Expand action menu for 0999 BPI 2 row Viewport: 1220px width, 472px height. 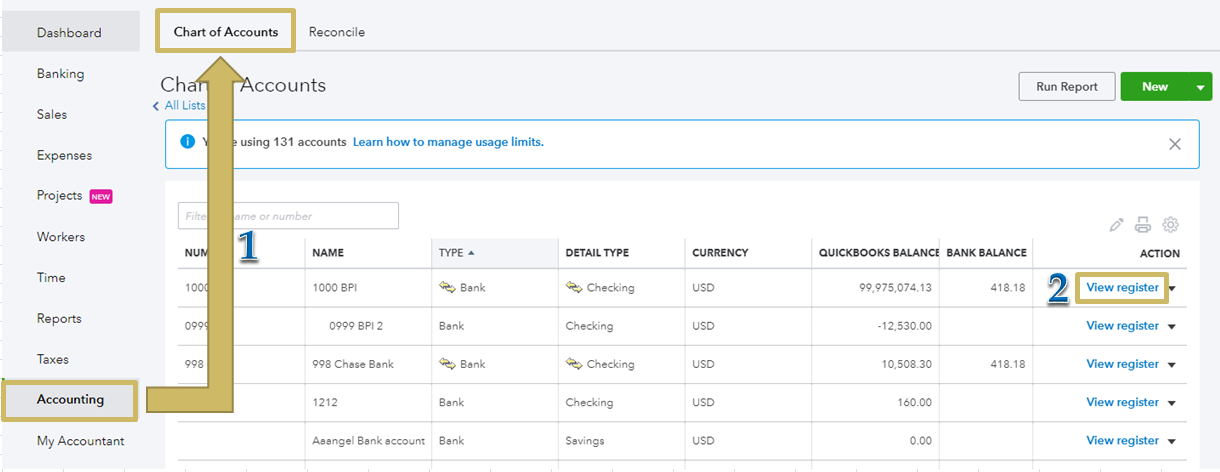coord(1172,326)
